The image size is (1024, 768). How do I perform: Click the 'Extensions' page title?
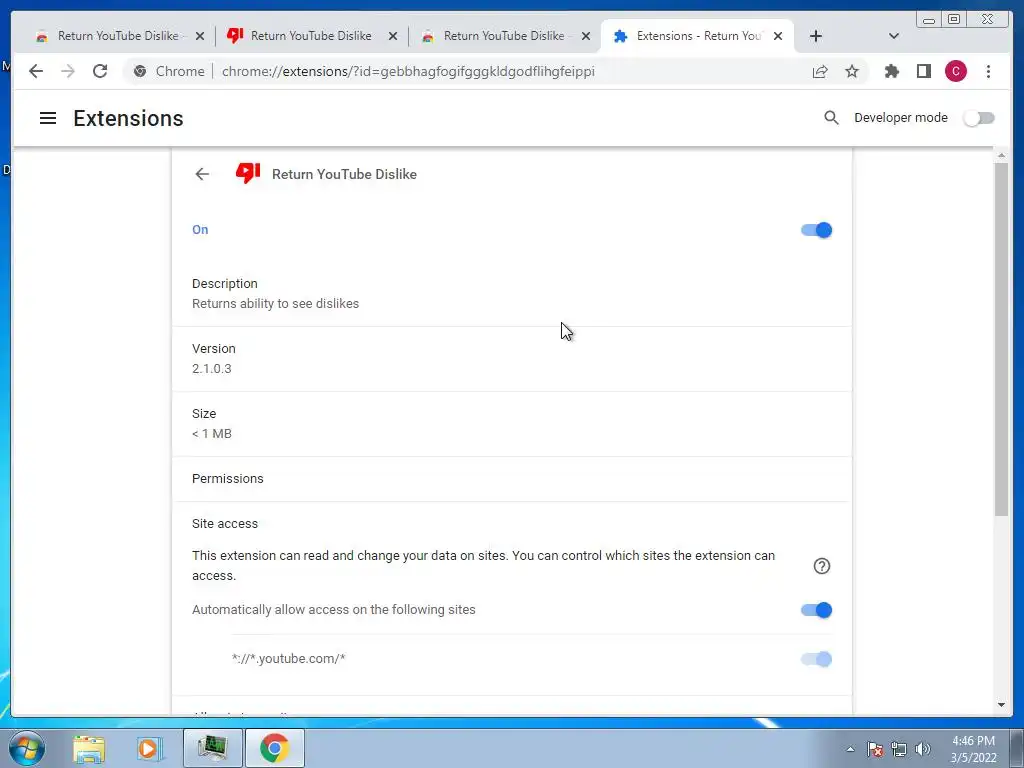[129, 118]
